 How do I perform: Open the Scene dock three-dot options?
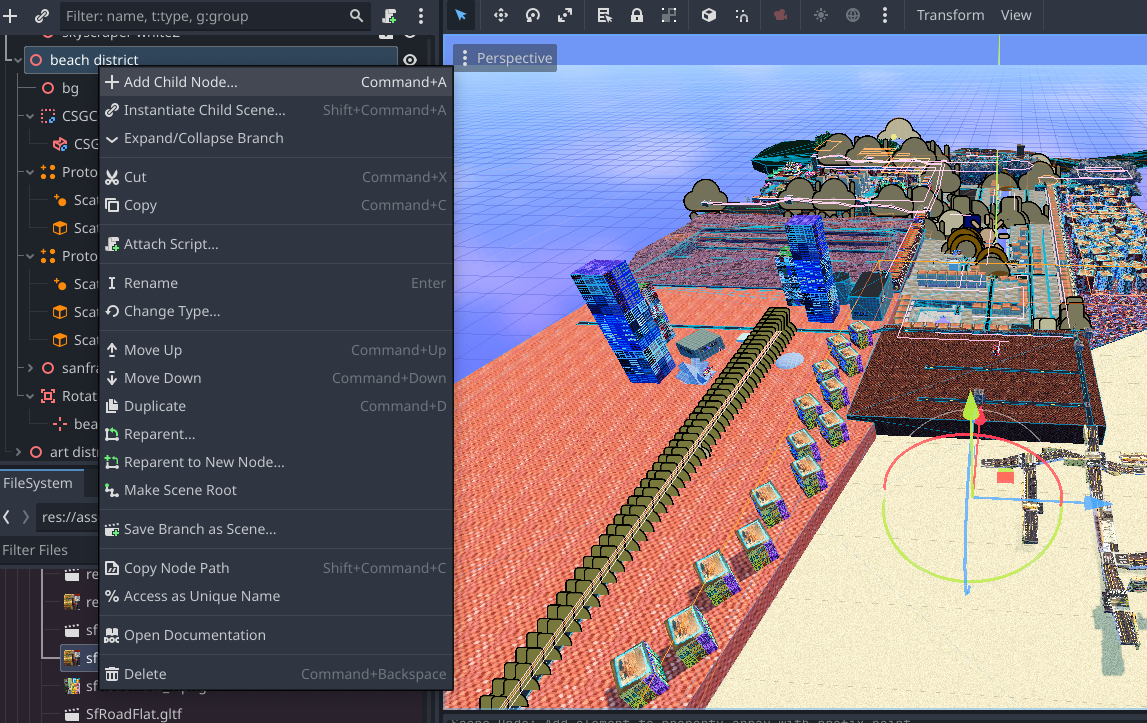(x=421, y=15)
